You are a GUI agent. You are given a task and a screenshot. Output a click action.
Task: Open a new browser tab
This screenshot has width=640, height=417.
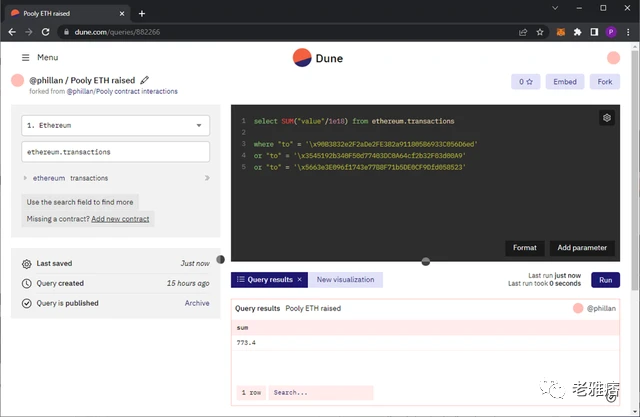click(142, 13)
